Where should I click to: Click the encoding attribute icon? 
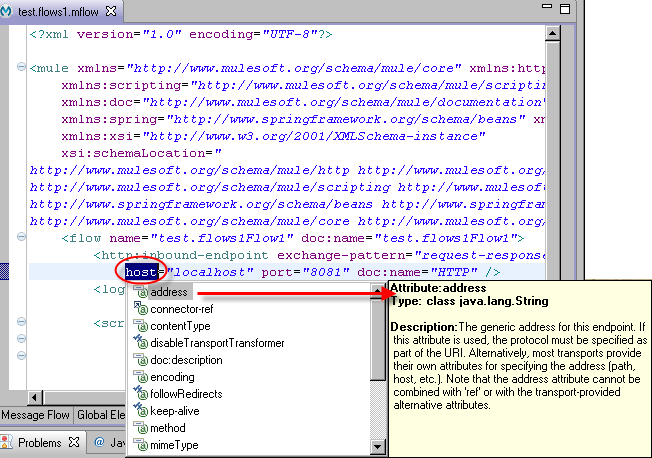point(141,377)
